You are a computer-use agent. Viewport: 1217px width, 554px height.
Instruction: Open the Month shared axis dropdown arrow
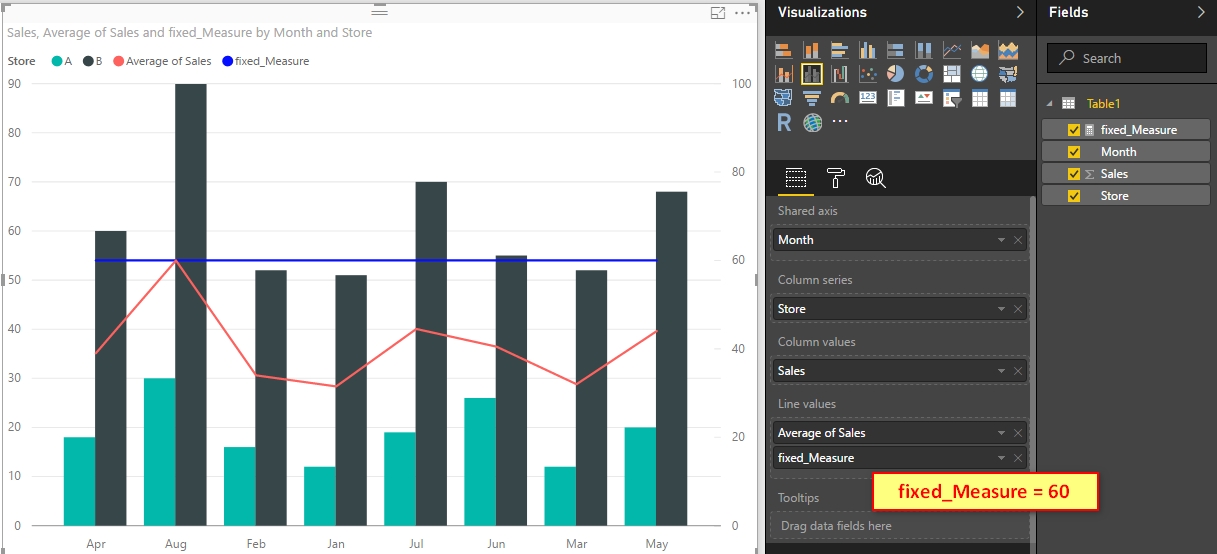1001,240
